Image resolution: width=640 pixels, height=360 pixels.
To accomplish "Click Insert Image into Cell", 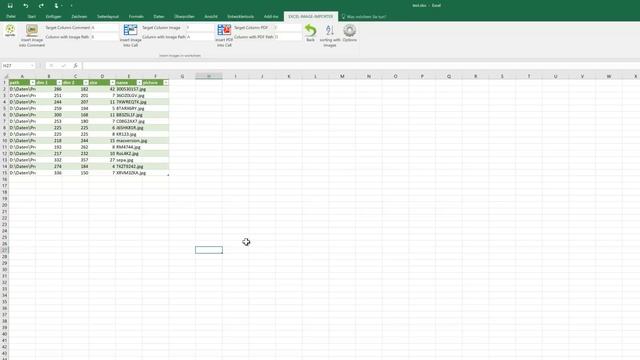I will point(130,36).
